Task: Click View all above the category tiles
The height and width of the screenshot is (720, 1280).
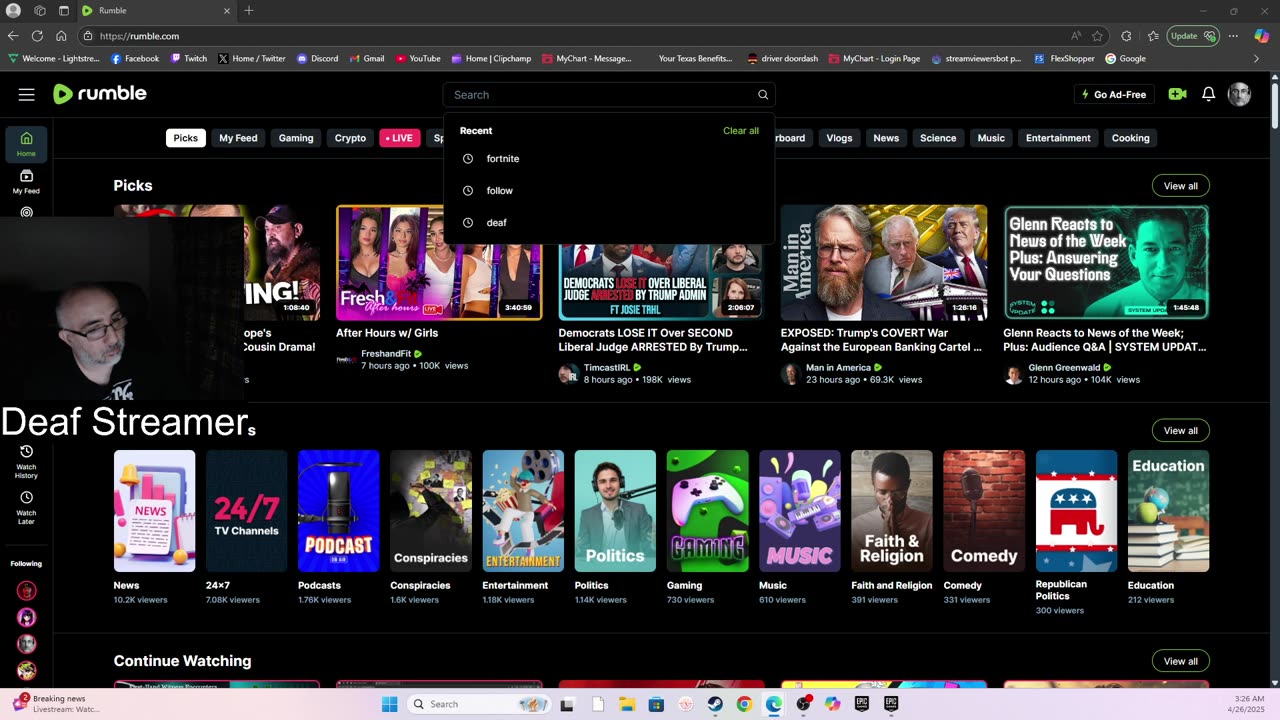Action: click(1181, 431)
